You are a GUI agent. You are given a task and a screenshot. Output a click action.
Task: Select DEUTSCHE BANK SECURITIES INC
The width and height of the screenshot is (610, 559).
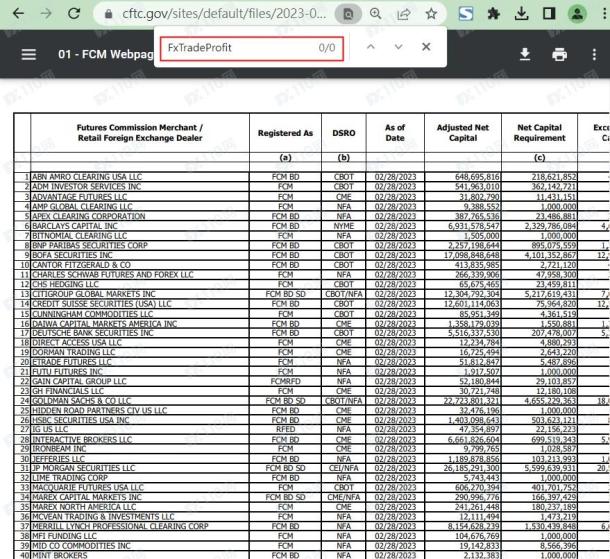click(x=93, y=333)
